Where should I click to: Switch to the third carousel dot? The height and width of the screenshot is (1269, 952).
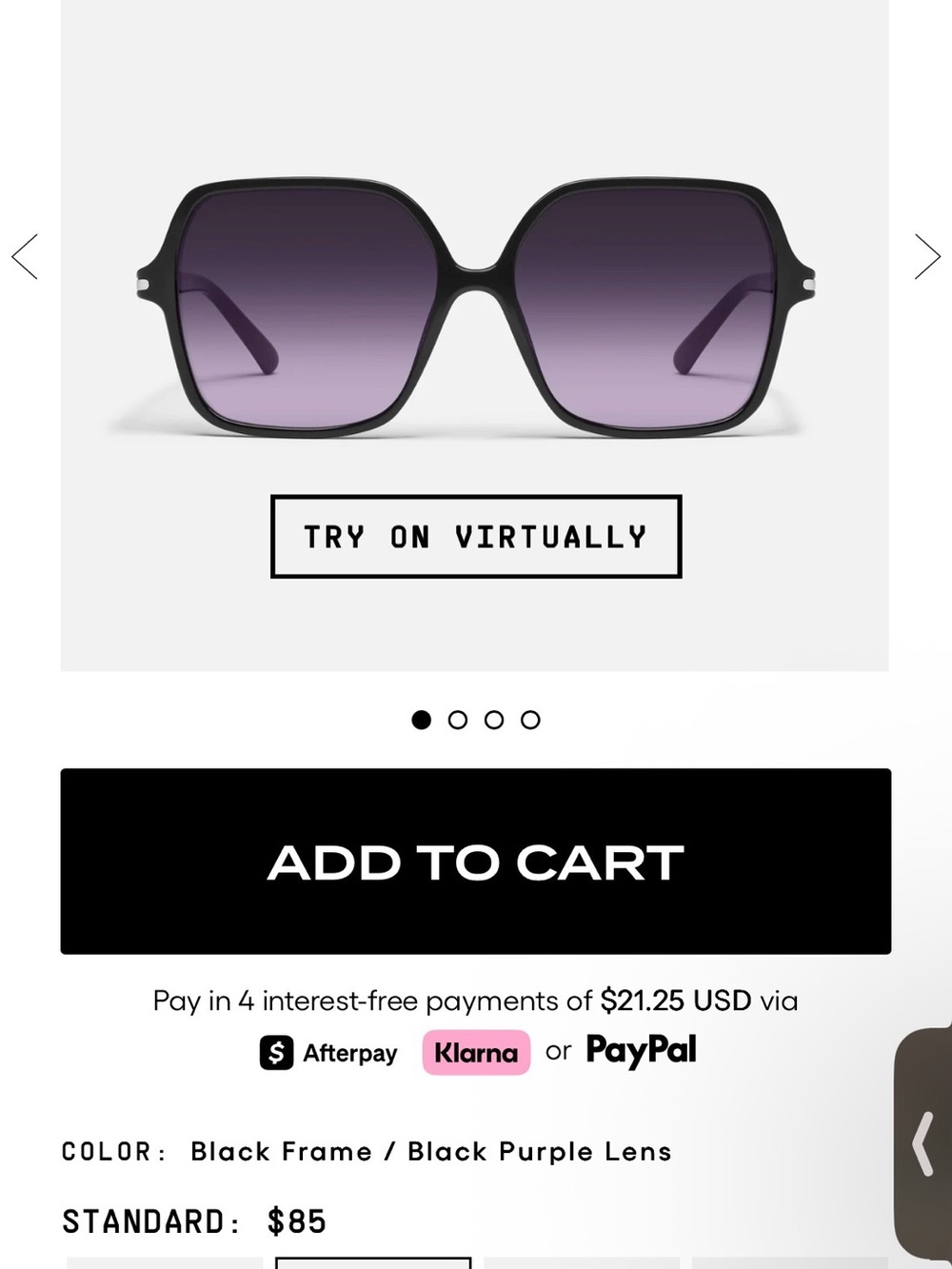tap(494, 720)
